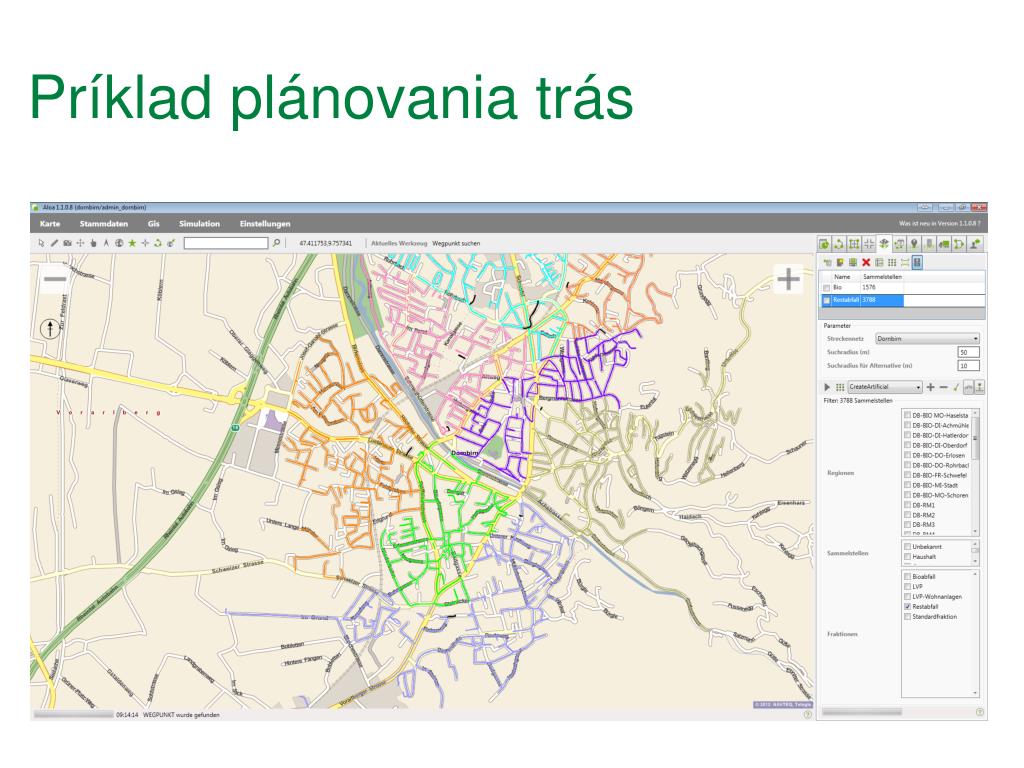
Task: Click the dotted grid icon beside red X
Action: pyautogui.click(x=892, y=263)
